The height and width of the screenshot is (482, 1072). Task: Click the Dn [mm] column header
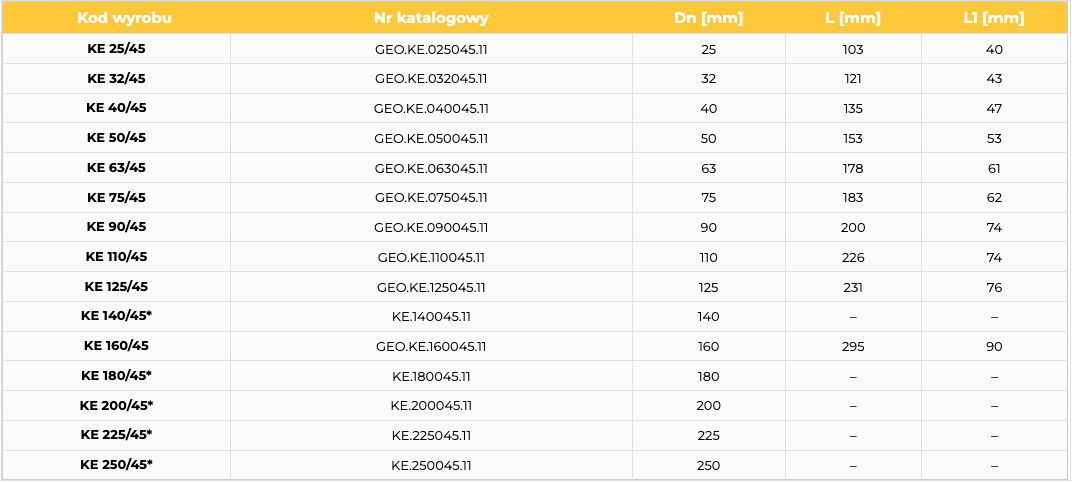tap(708, 18)
